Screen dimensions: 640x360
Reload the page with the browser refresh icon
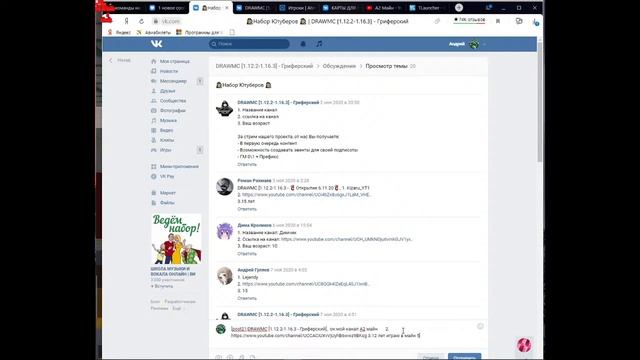pyautogui.click(x=141, y=21)
